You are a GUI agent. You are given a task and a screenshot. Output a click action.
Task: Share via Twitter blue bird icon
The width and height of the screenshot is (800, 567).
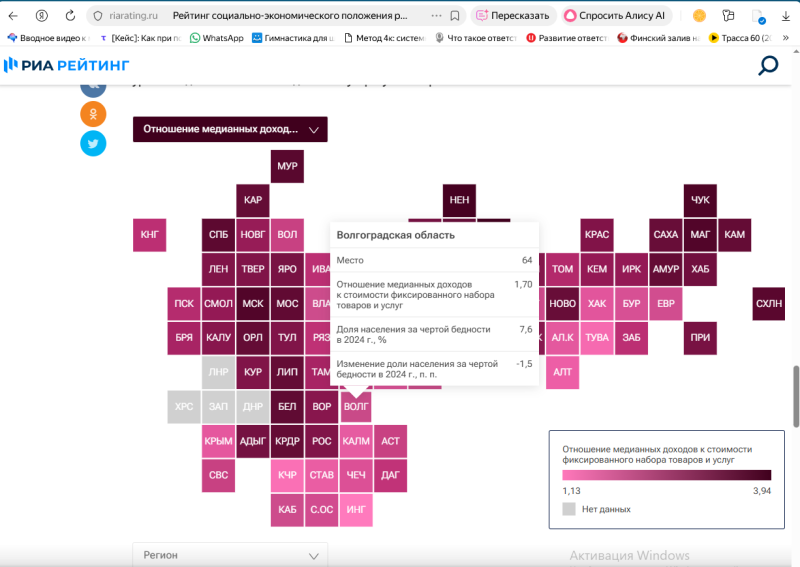[93, 143]
